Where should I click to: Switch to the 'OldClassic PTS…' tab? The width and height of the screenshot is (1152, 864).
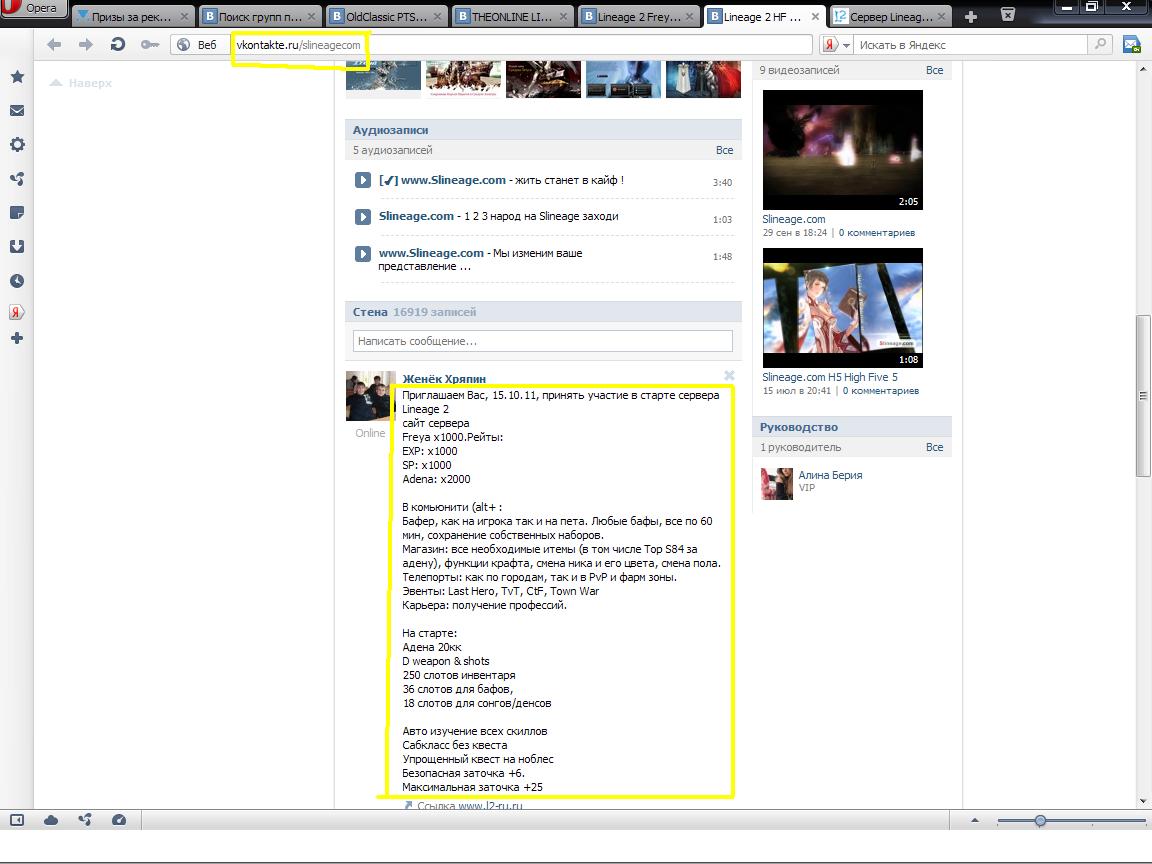[x=386, y=16]
